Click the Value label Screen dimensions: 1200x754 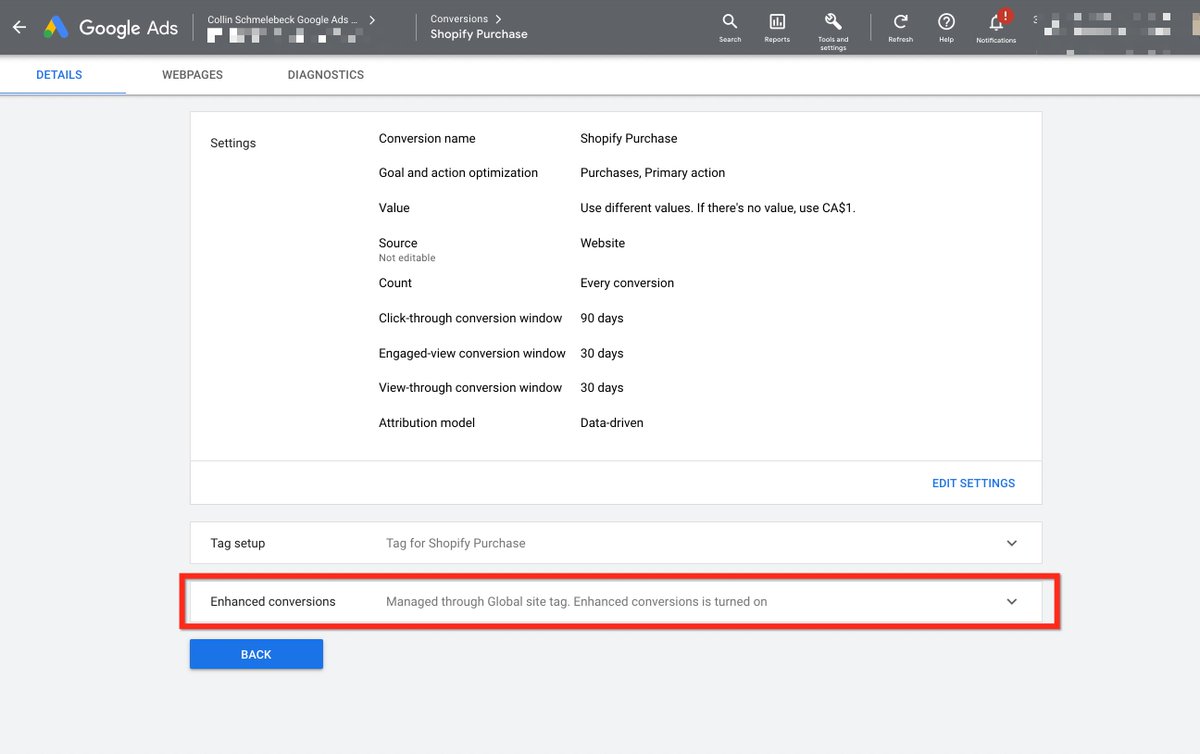394,208
